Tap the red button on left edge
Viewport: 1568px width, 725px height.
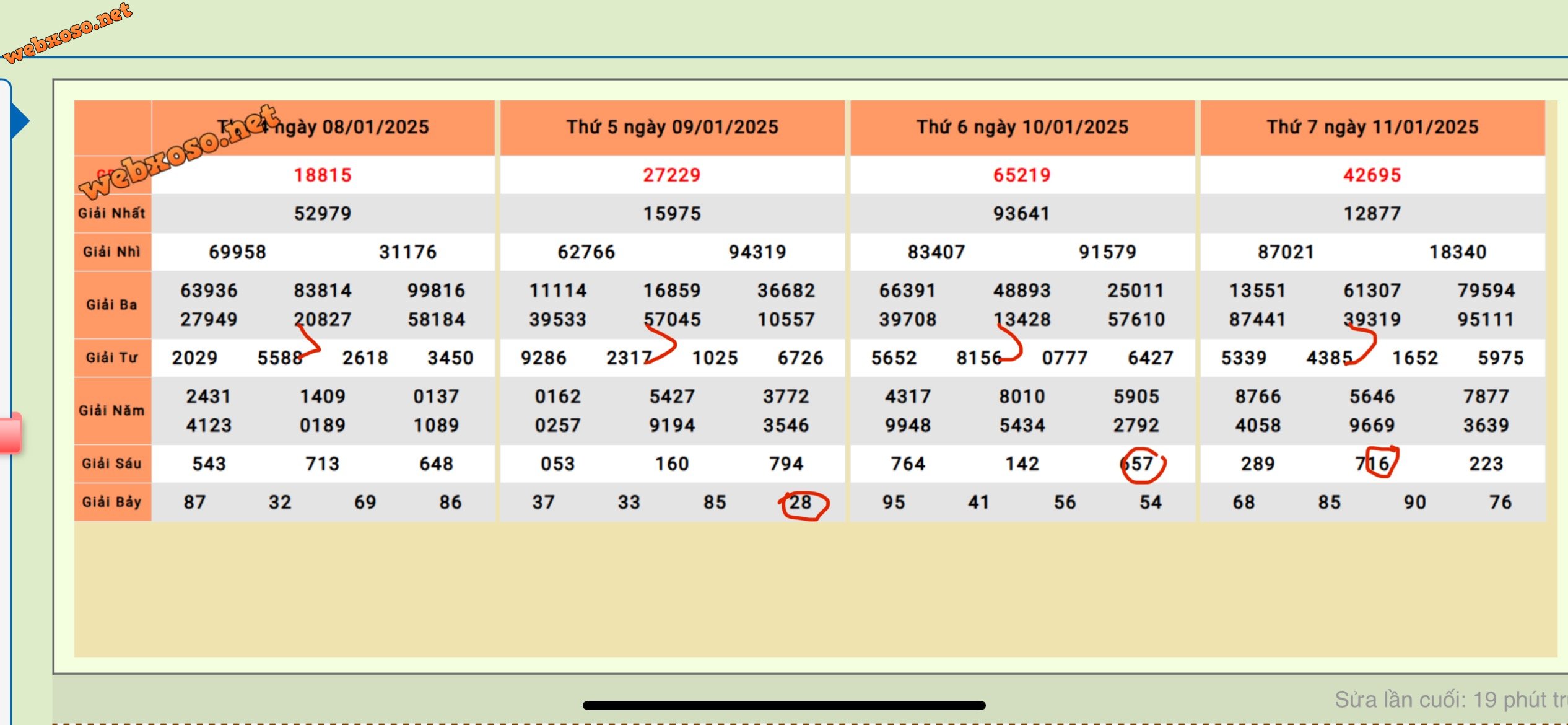tap(11, 434)
